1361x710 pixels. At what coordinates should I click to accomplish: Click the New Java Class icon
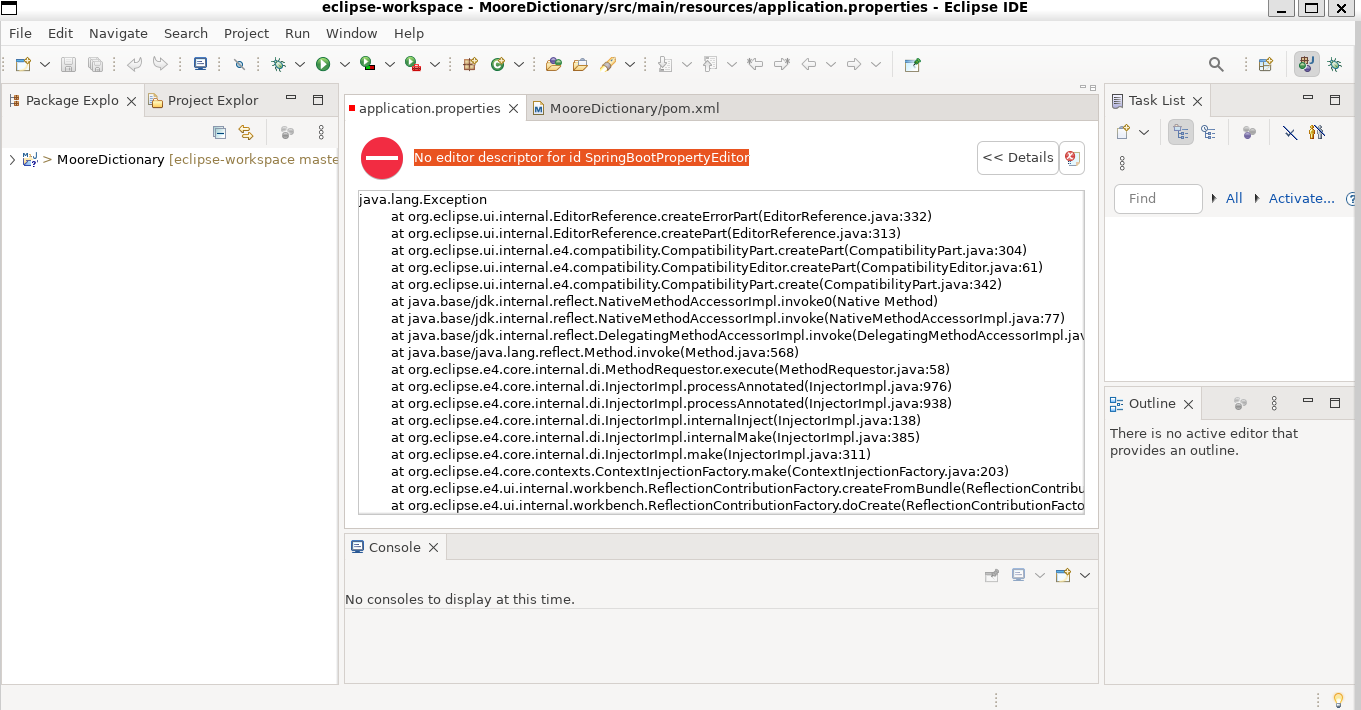pos(497,64)
